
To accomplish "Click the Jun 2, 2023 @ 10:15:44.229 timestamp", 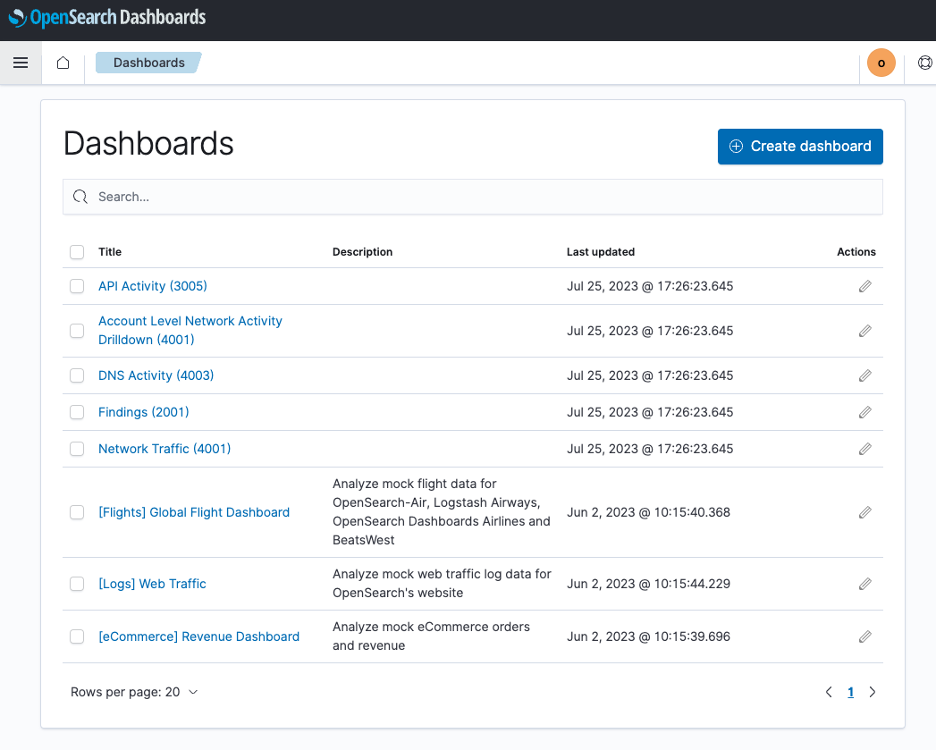I will pos(648,583).
